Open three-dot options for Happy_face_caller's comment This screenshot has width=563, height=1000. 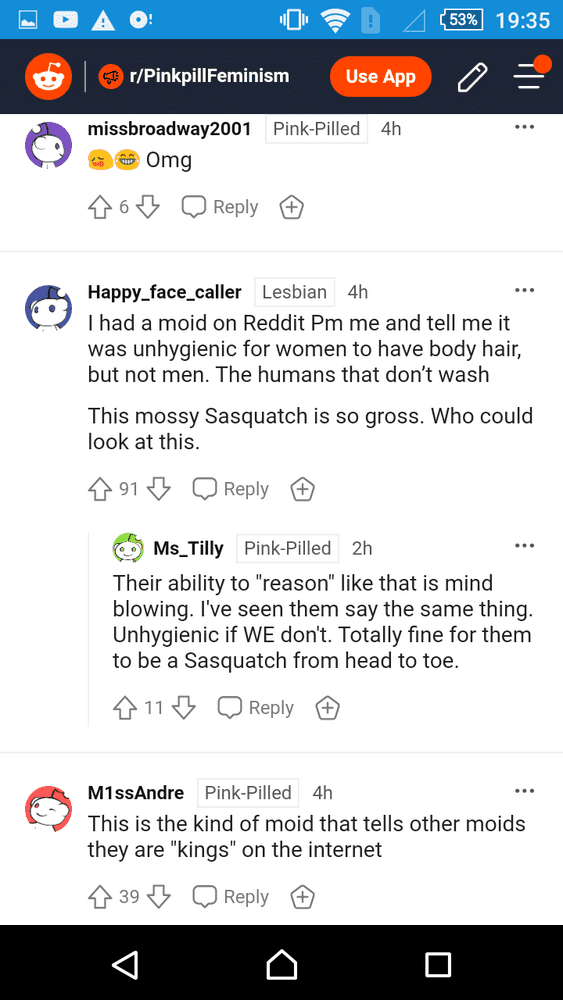tap(524, 291)
